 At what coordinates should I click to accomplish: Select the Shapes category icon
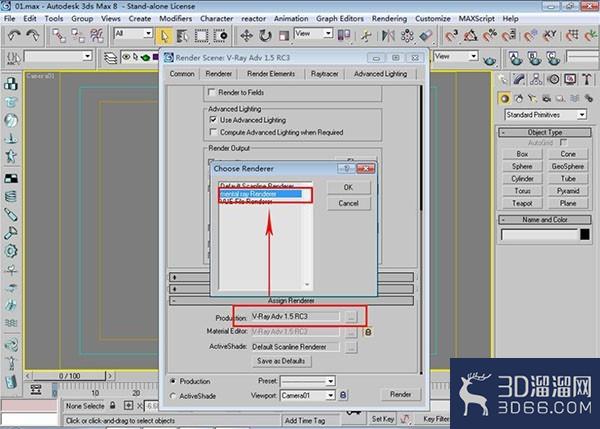pos(519,99)
